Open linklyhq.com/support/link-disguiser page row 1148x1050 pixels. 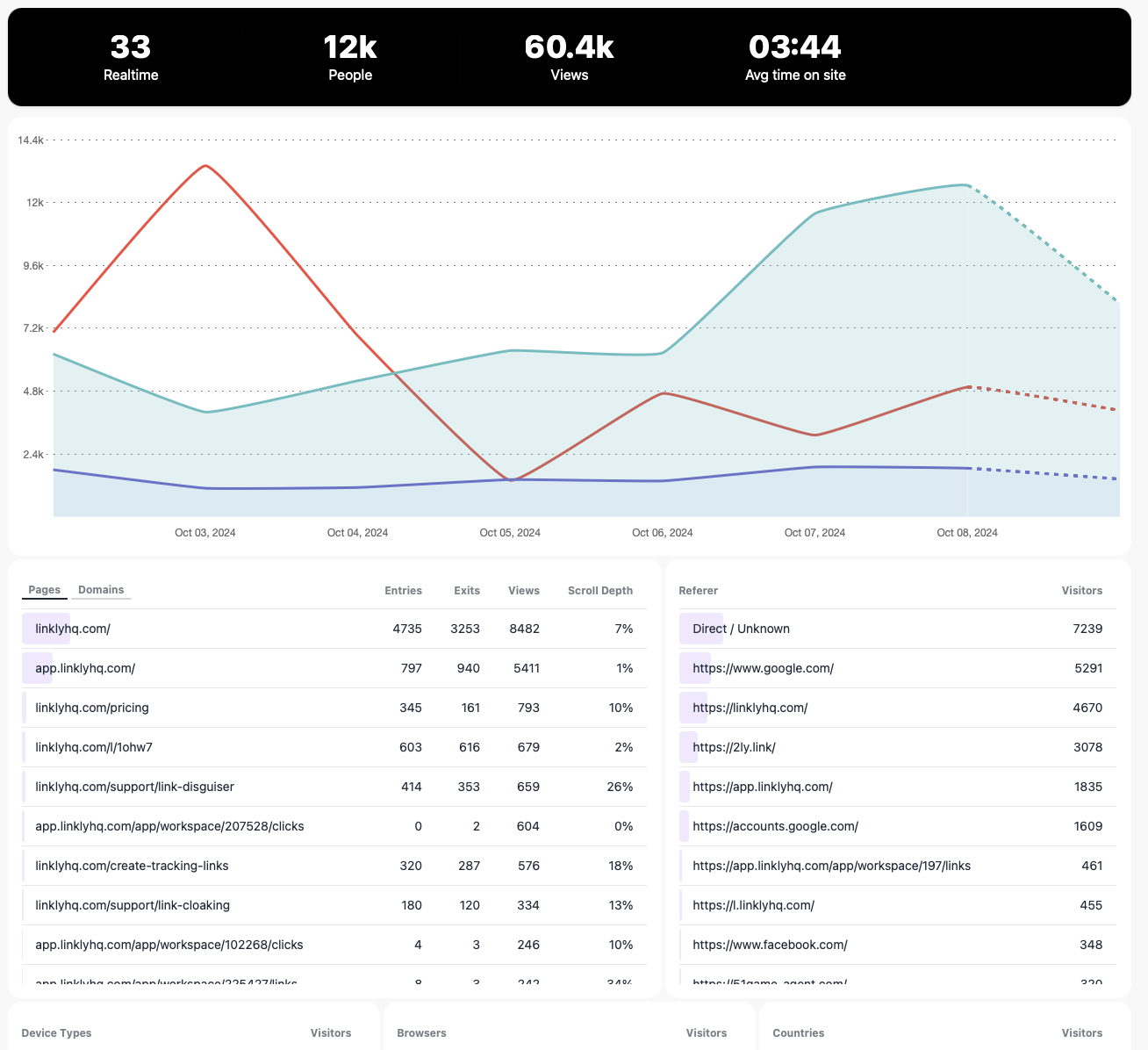(x=334, y=787)
